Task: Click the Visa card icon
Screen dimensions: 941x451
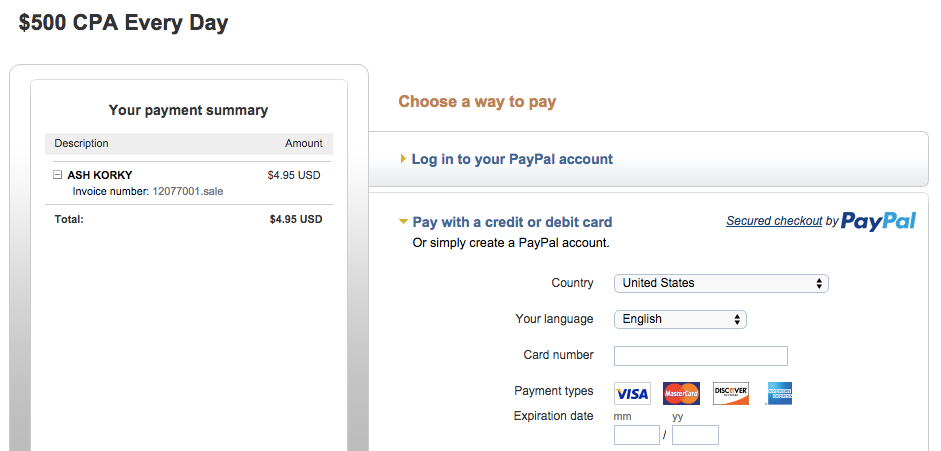Action: pyautogui.click(x=632, y=393)
